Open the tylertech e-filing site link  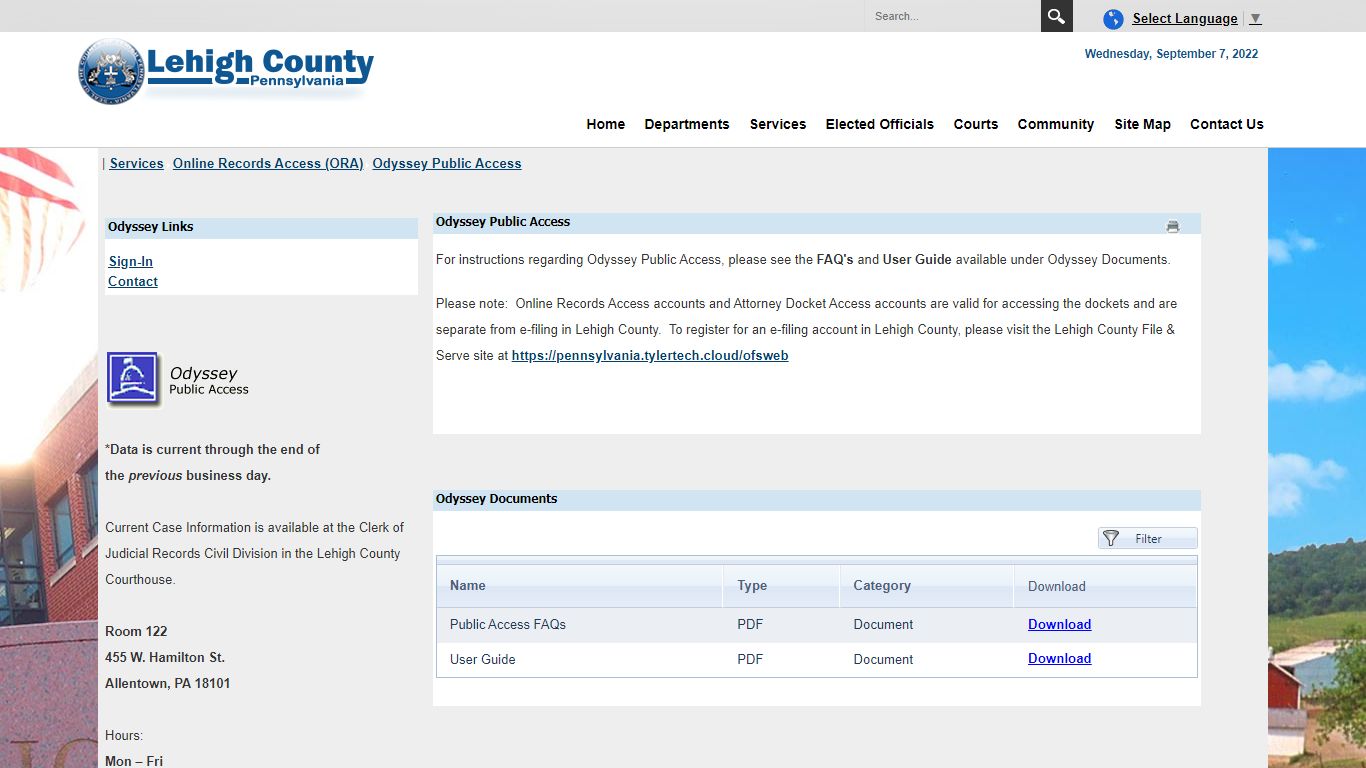click(650, 355)
